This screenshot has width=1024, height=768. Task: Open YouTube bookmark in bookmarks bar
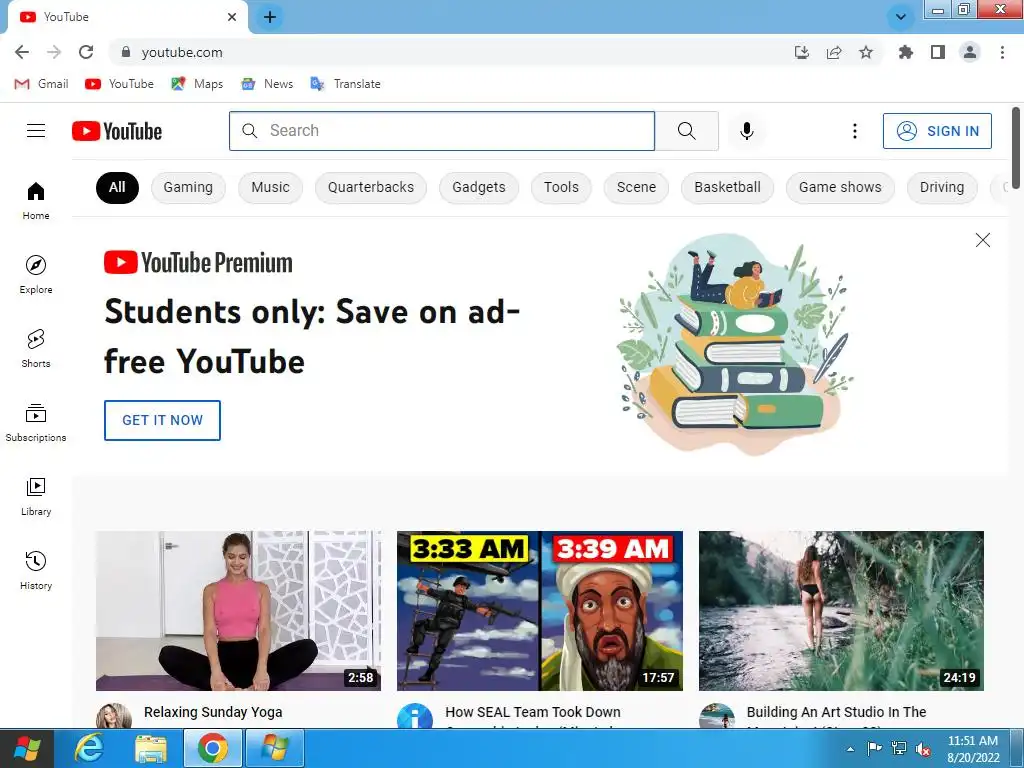120,84
